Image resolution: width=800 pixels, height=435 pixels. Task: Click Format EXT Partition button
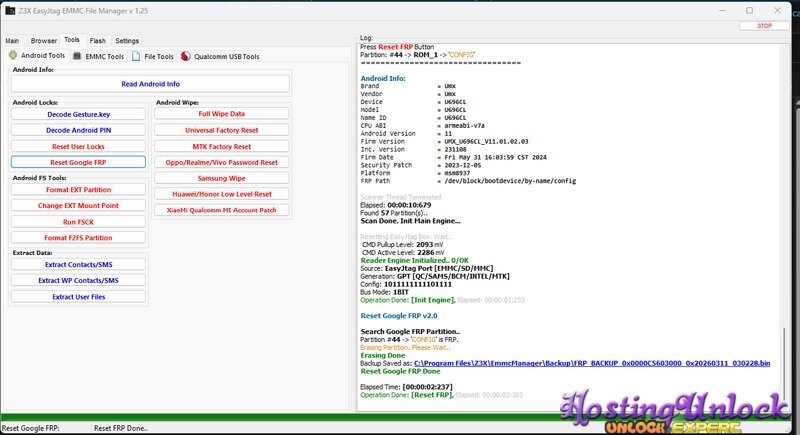click(78, 190)
